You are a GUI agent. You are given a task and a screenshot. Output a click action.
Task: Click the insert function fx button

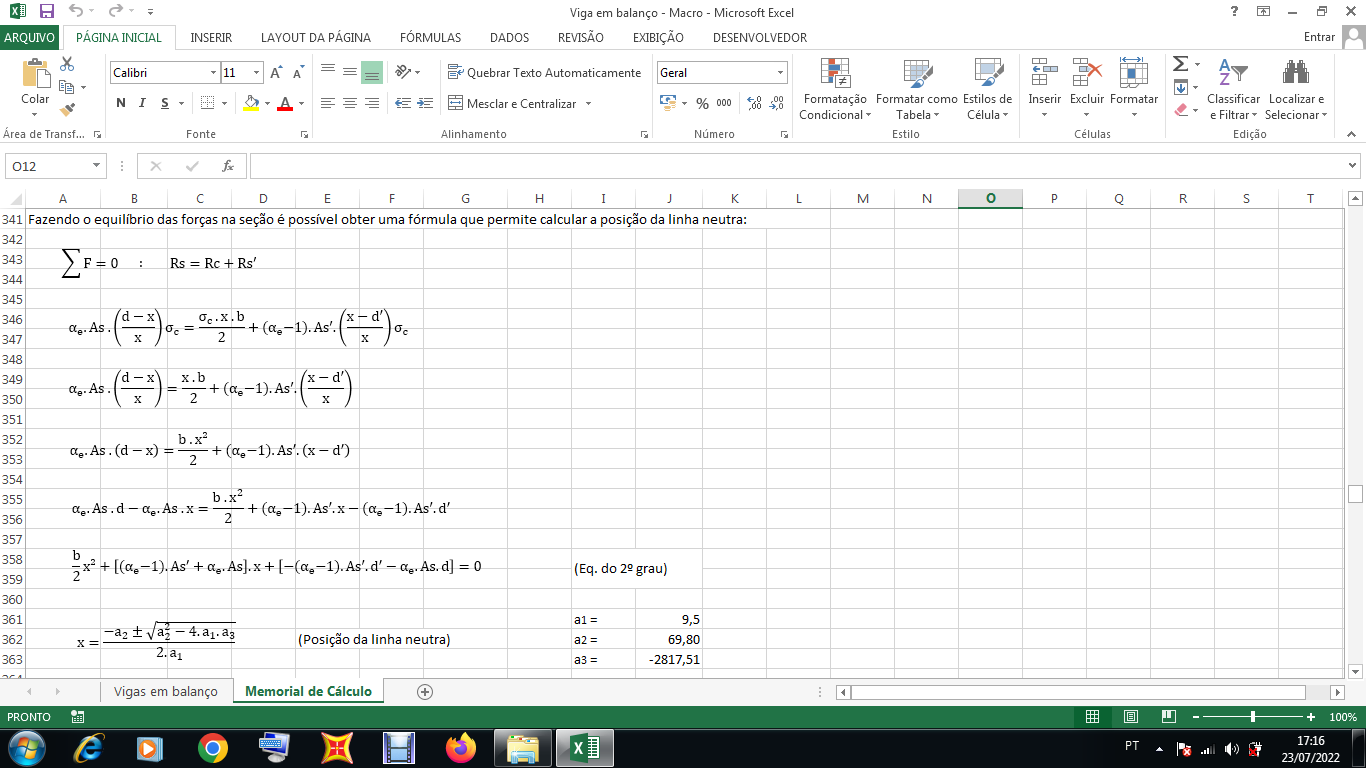[228, 166]
